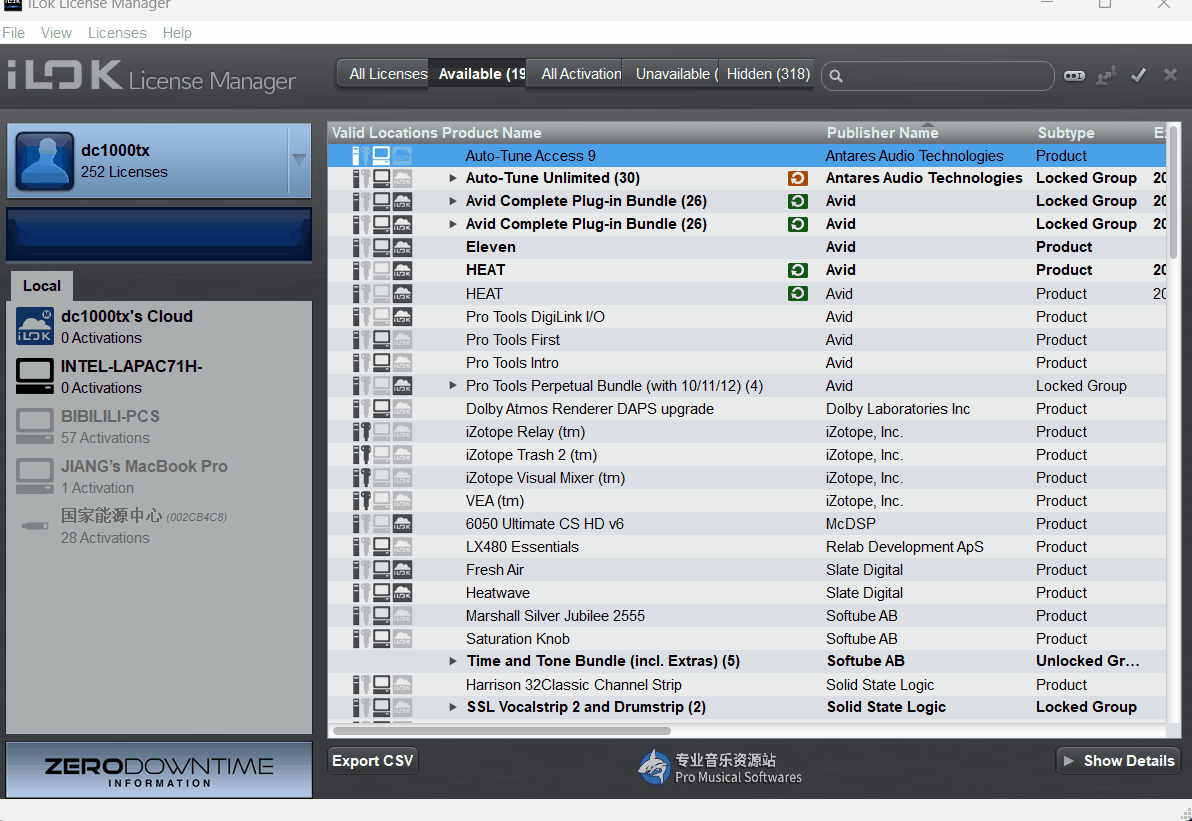Click the orange icon on Auto-Tune Unlimited row
The image size is (1192, 821).
pos(797,179)
